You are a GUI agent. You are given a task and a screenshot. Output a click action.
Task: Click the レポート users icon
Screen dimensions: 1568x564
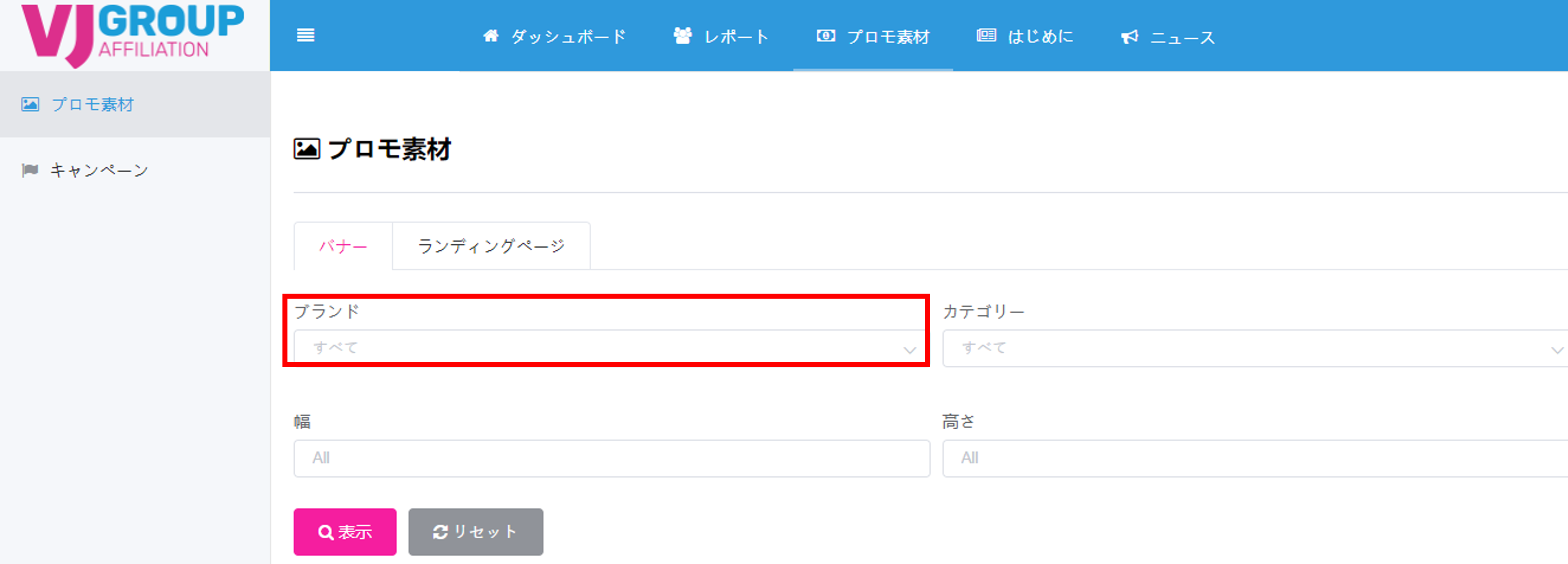[x=682, y=36]
